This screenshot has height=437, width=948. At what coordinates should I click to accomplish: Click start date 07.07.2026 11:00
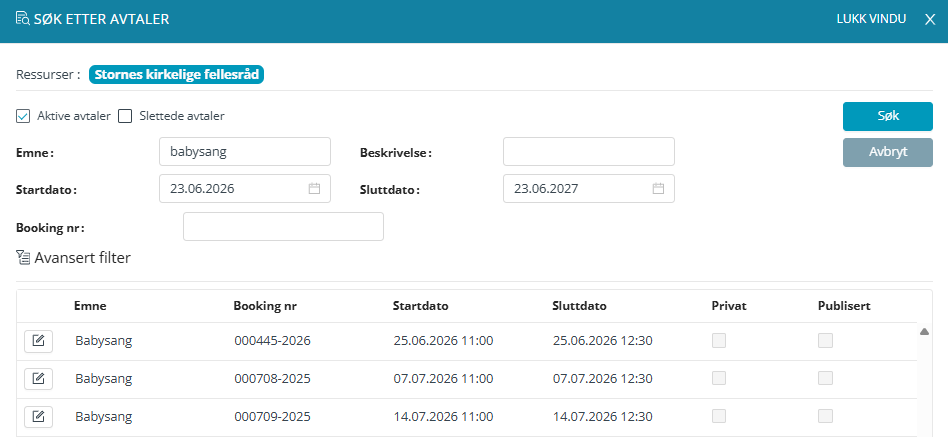[444, 379]
